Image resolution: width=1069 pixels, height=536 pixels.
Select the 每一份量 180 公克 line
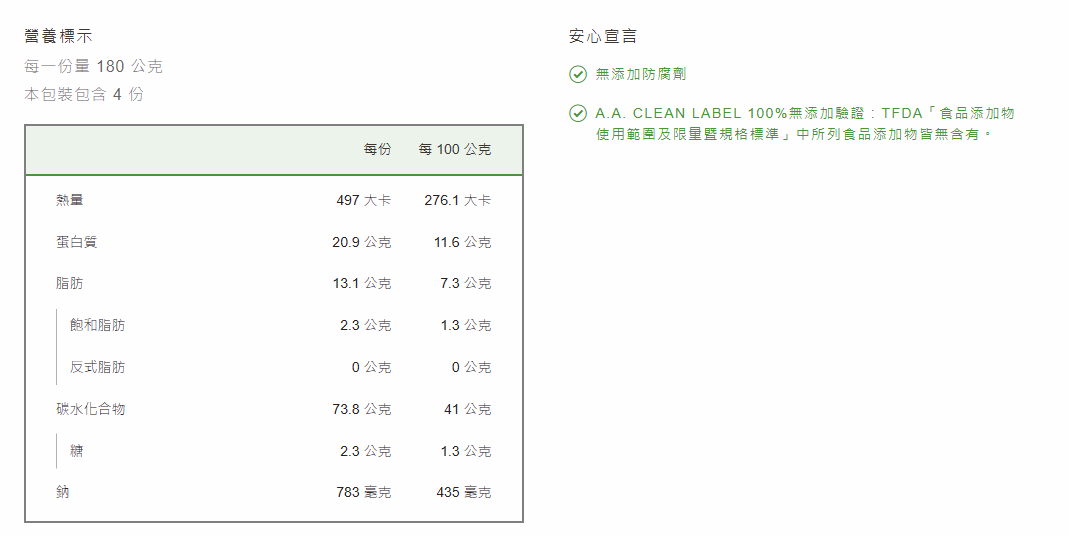pos(93,67)
